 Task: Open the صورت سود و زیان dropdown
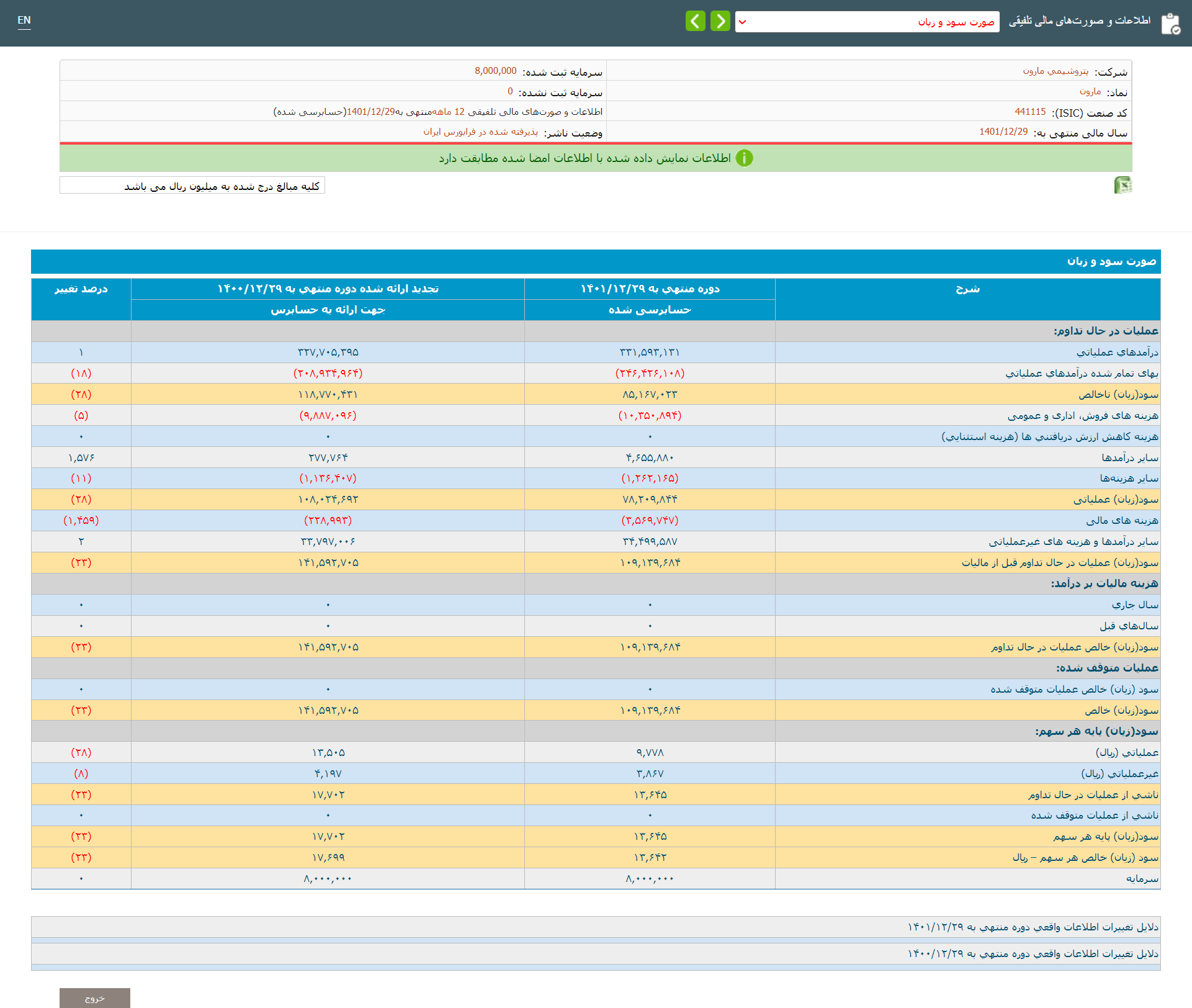[867, 22]
